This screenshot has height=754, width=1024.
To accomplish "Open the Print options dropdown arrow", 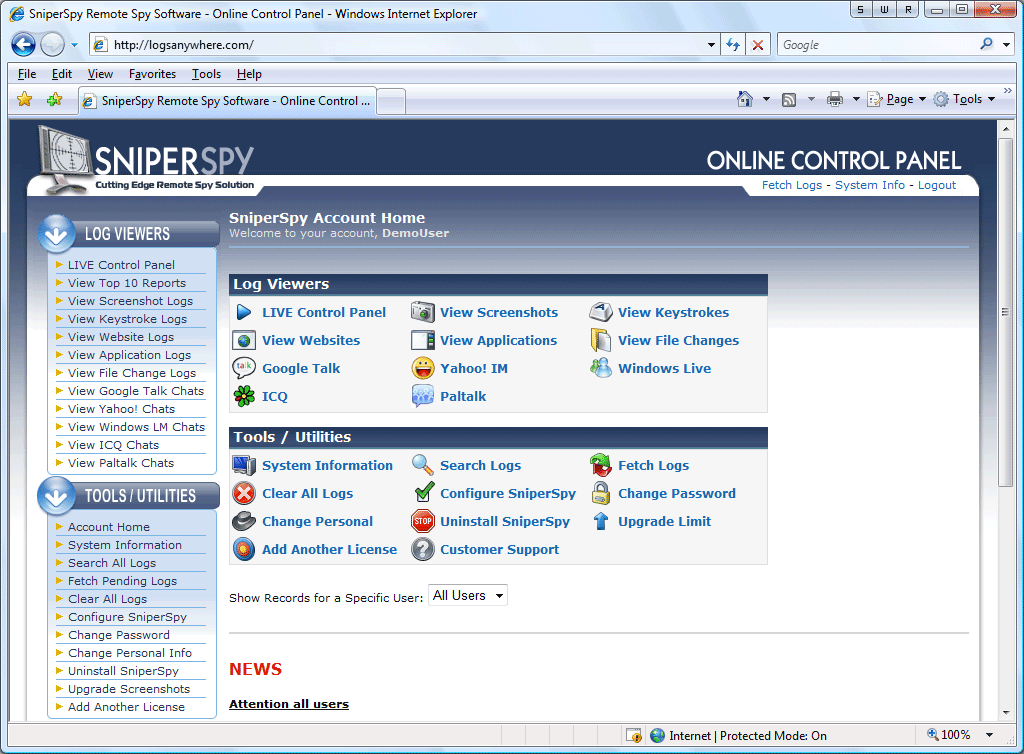I will point(856,99).
